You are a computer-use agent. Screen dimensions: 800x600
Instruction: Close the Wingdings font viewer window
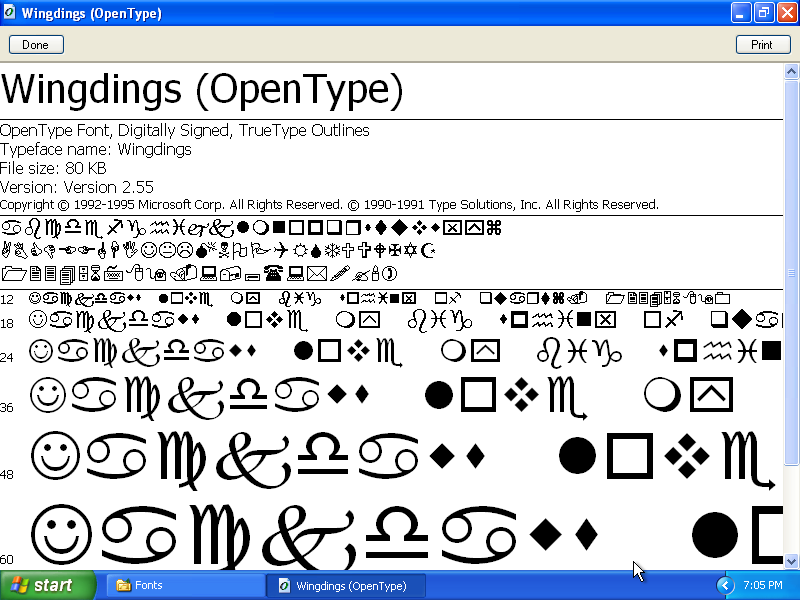click(x=787, y=13)
